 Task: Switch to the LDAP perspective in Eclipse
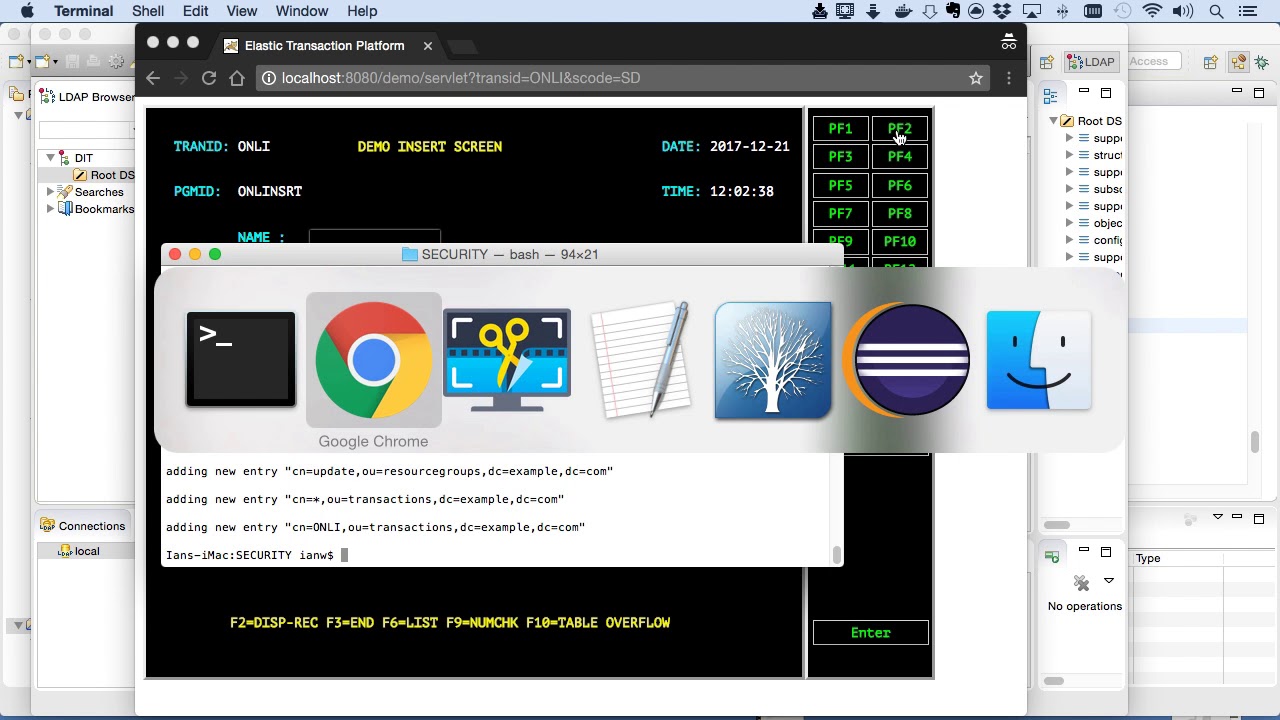(1091, 62)
